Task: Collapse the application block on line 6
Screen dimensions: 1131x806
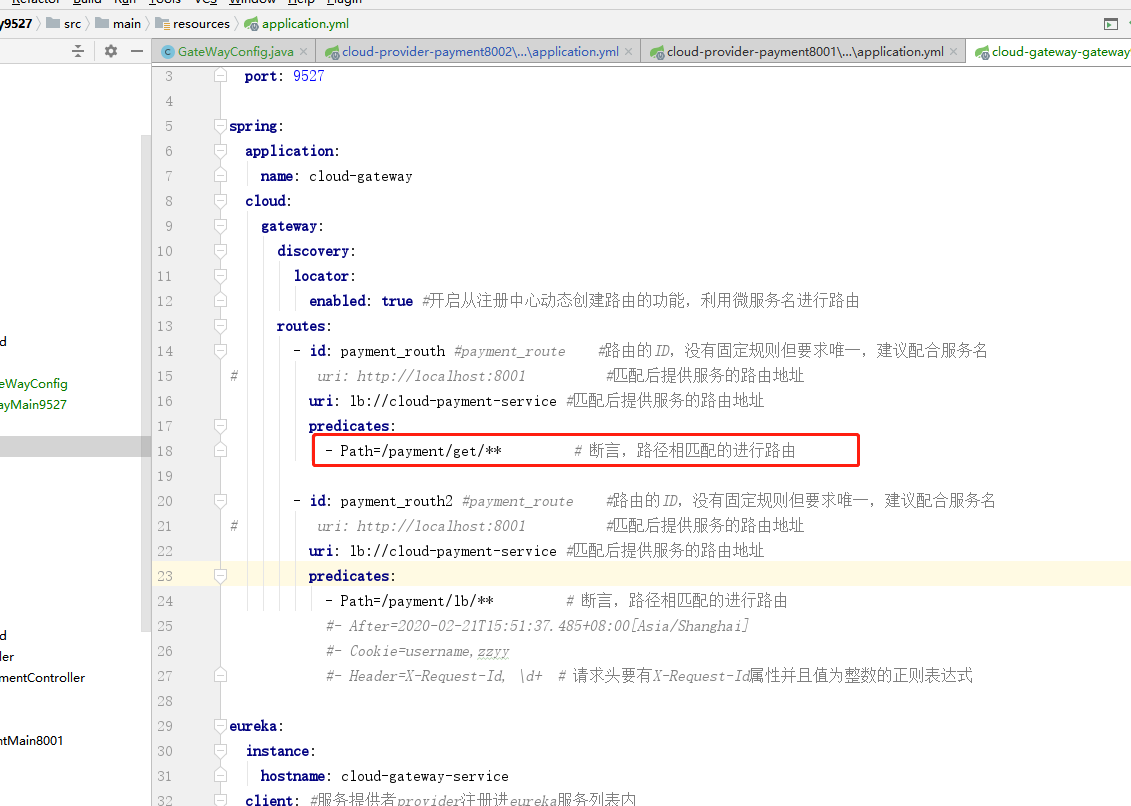Action: point(221,151)
